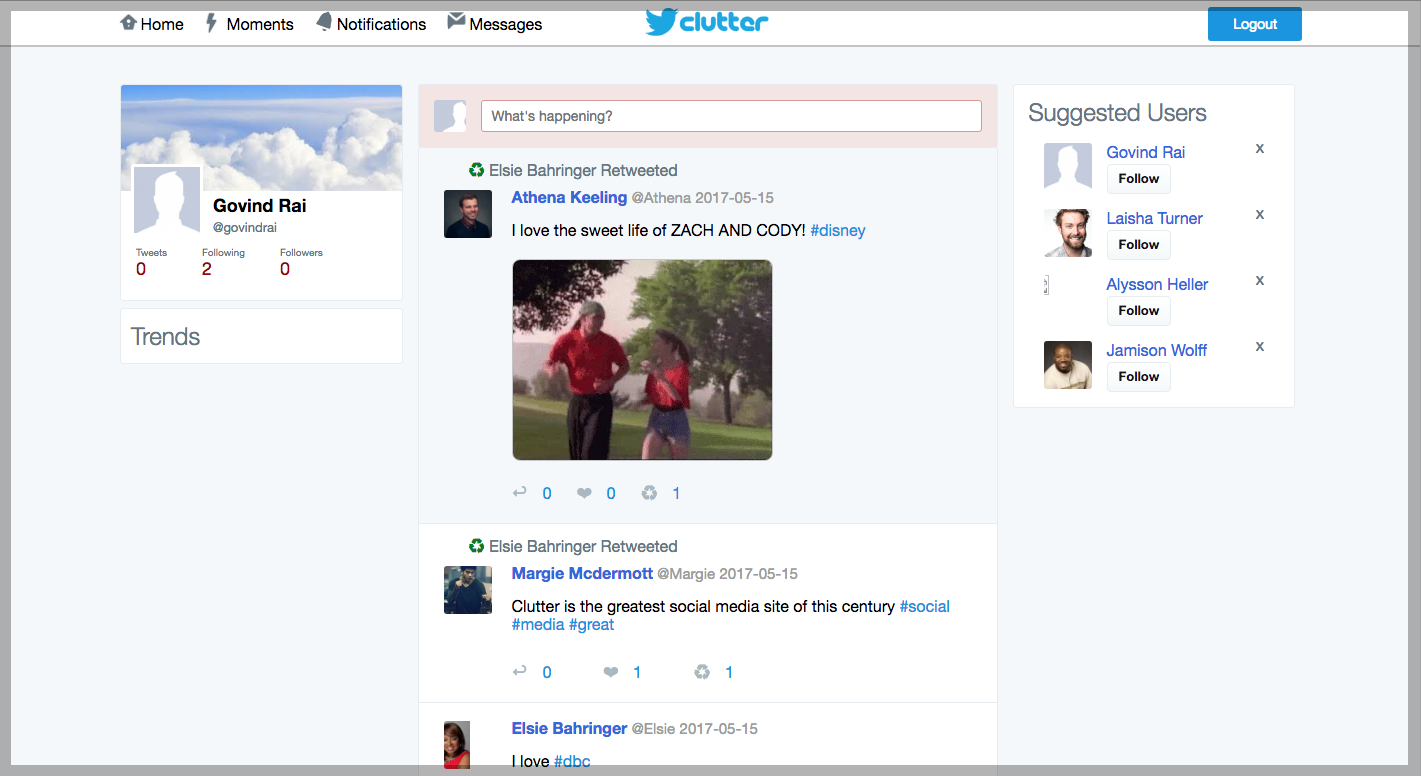This screenshot has width=1421, height=776.
Task: Click Margie Mcdermott's tweet avatar
Action: coord(468,590)
